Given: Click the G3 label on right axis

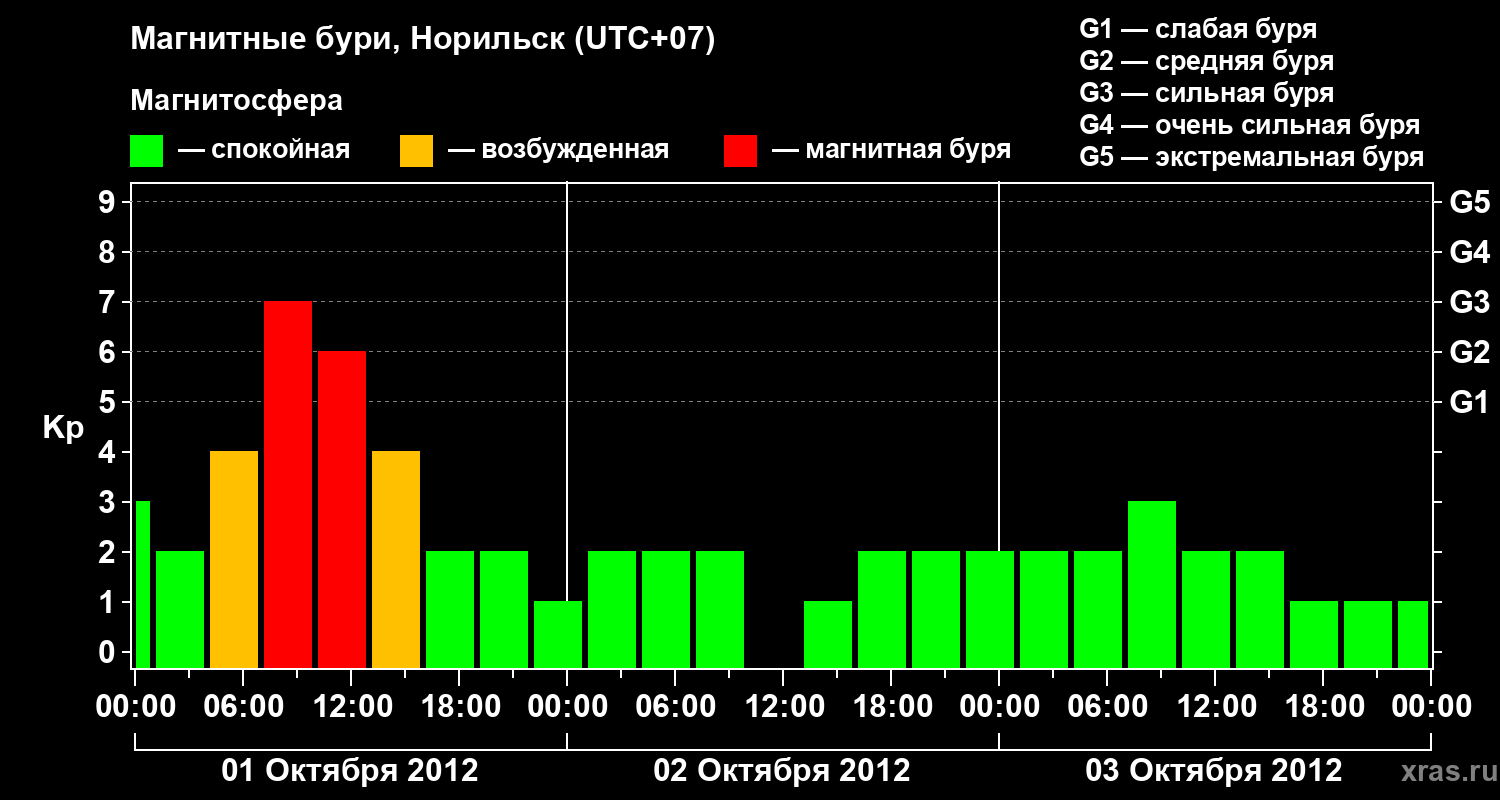Looking at the screenshot, I should coord(1469,302).
